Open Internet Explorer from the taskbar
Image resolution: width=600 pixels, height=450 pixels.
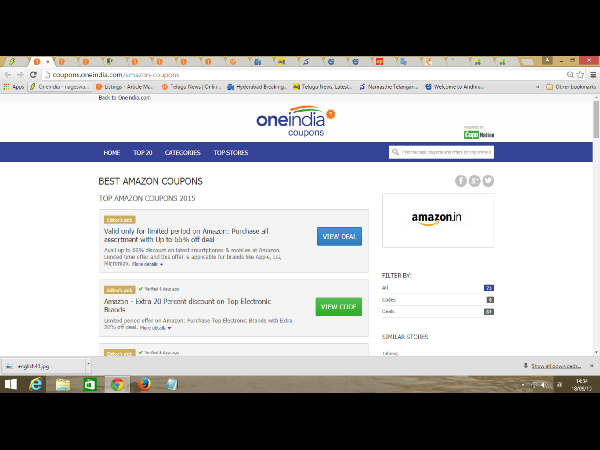(37, 384)
